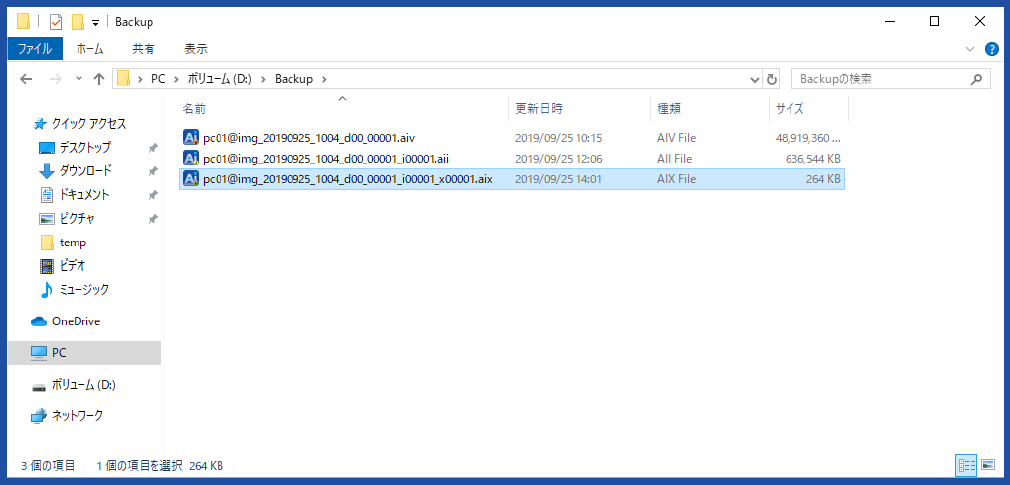Viewport: 1010px width, 485px height.
Task: Open the 表示 ribbon tab
Action: (196, 48)
